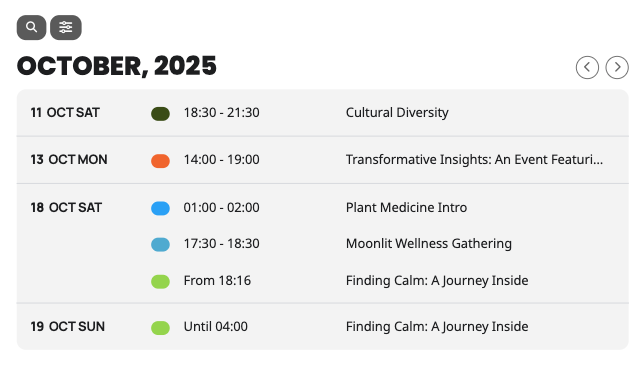Open the search magnifier button

pos(31,28)
